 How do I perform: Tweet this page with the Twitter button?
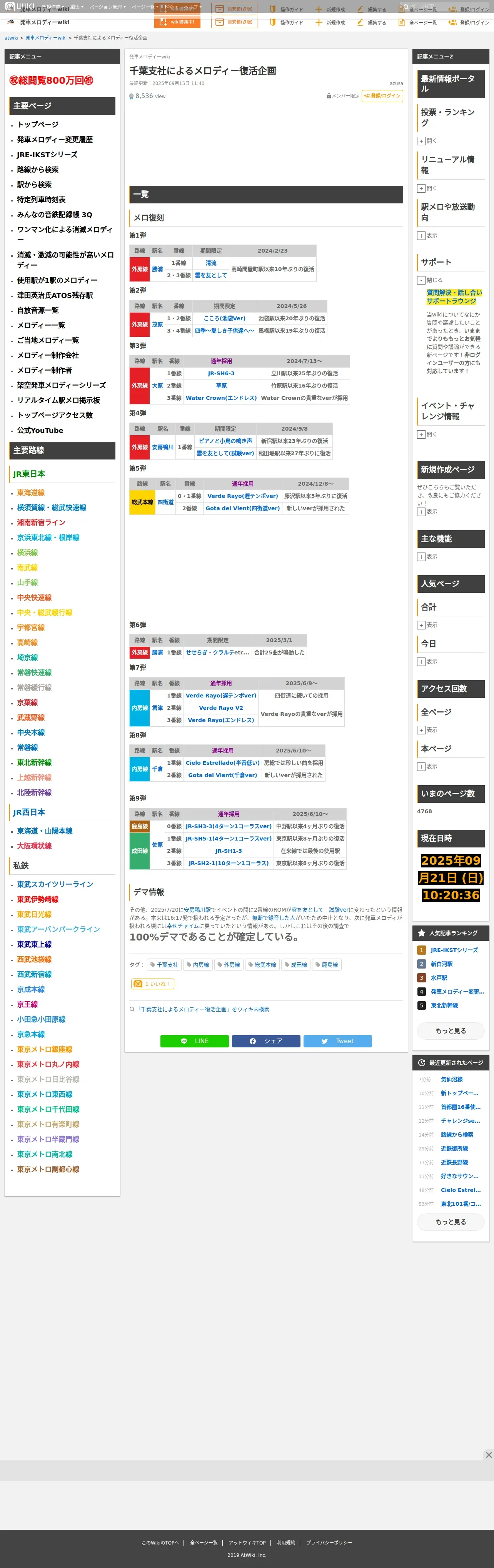click(337, 1041)
